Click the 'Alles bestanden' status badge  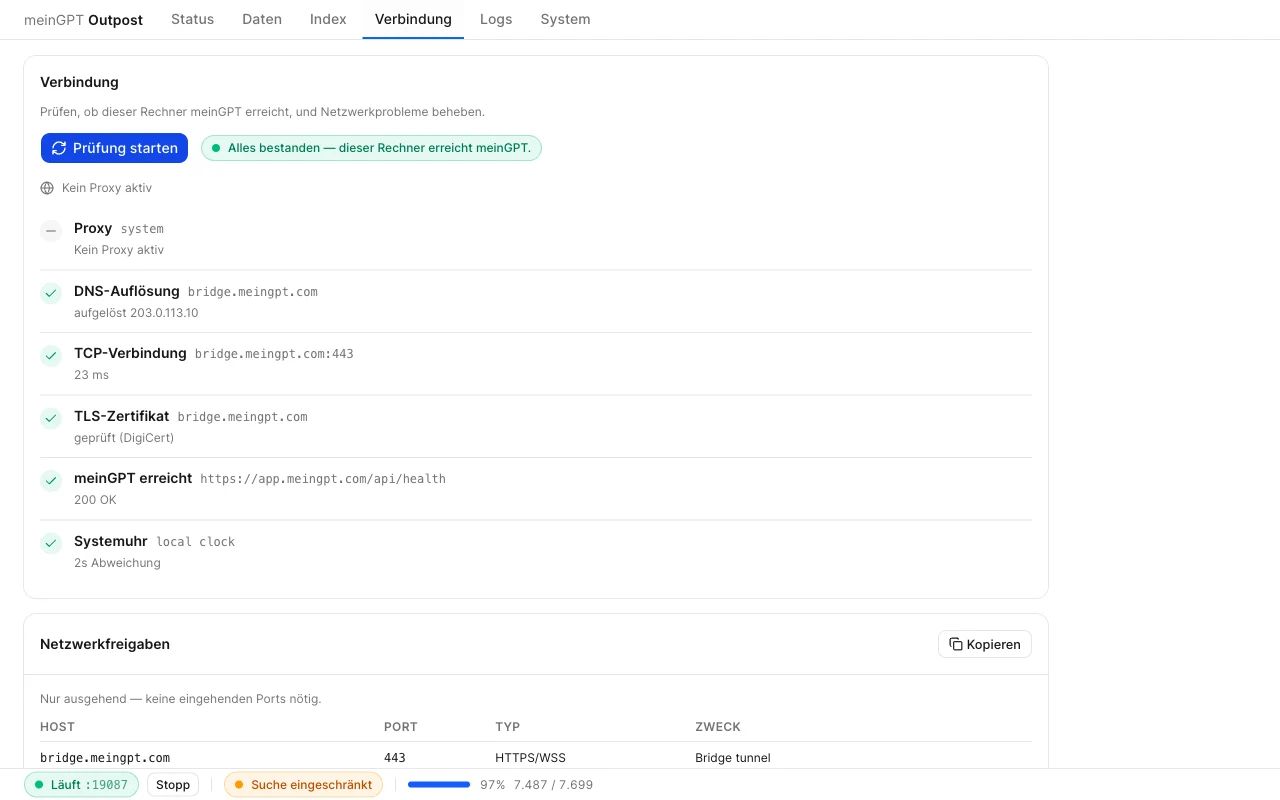[x=371, y=148]
